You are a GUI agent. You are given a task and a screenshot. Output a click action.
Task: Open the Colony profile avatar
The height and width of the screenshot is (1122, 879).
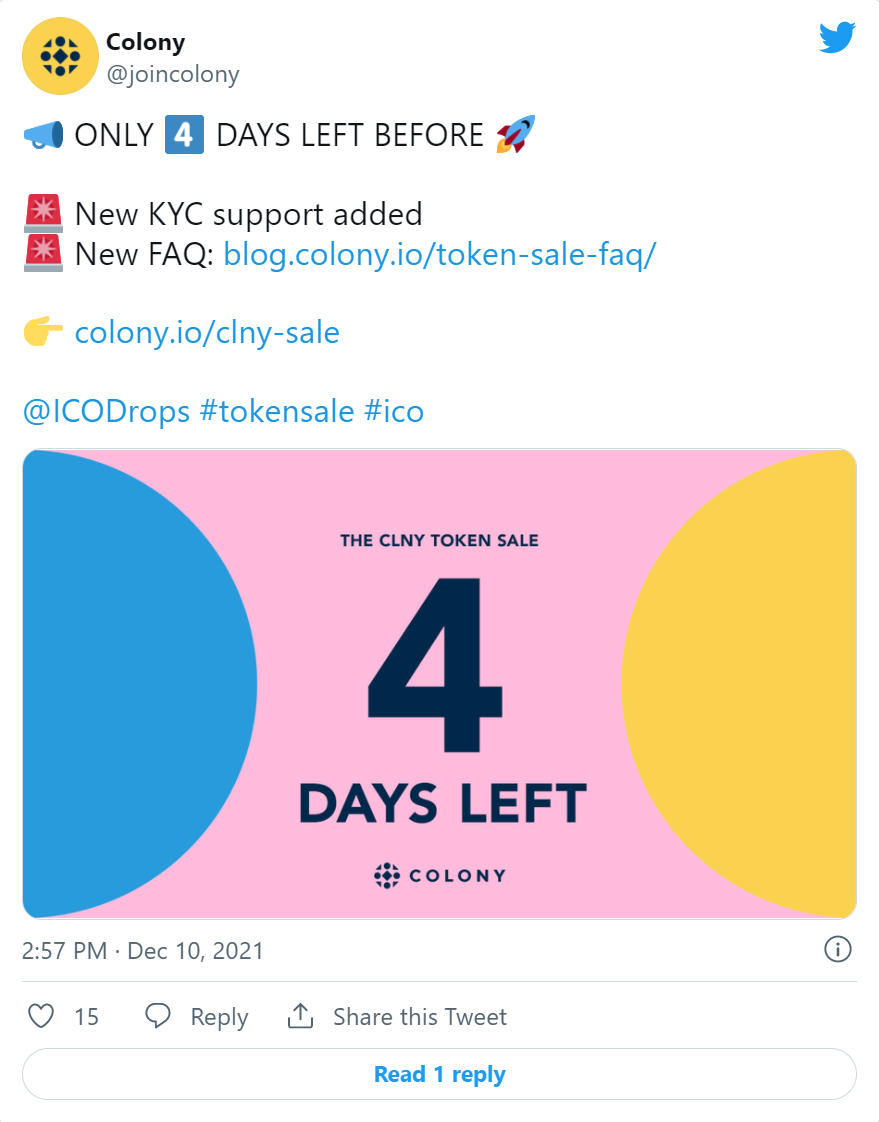[x=60, y=57]
